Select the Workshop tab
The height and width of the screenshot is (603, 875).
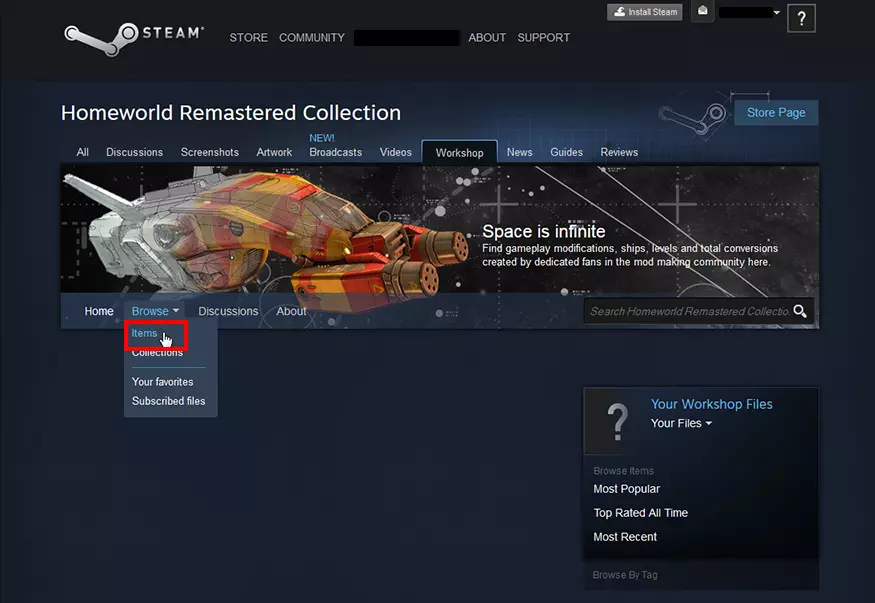[x=459, y=152]
